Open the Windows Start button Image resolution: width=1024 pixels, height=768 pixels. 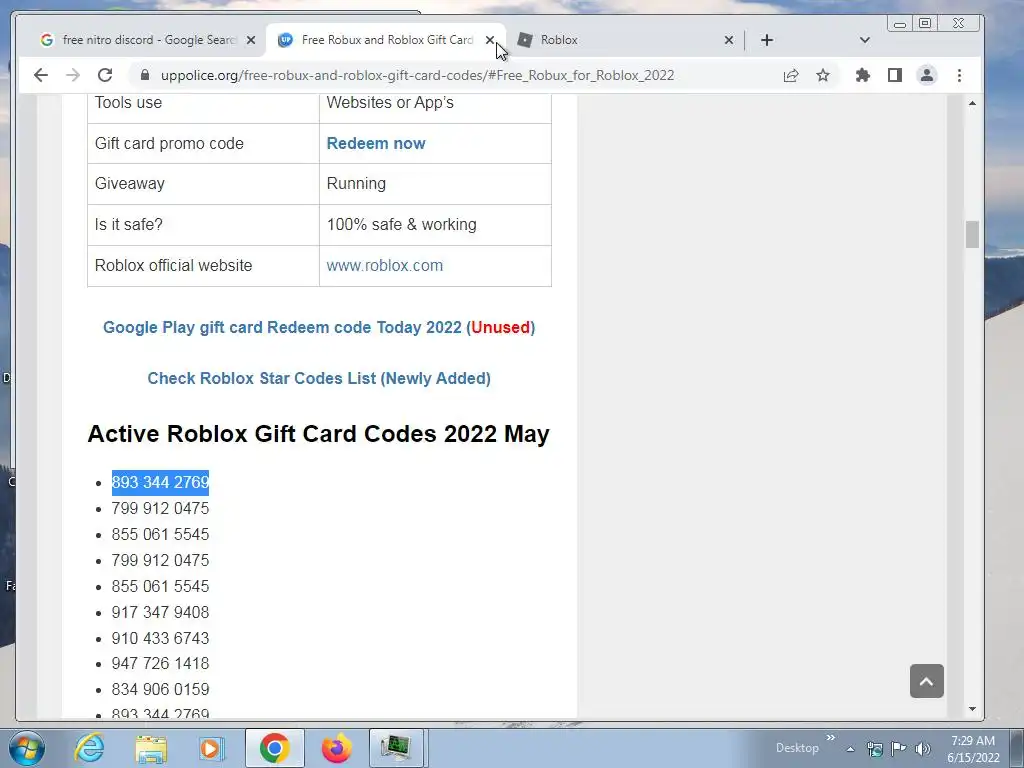tap(27, 748)
